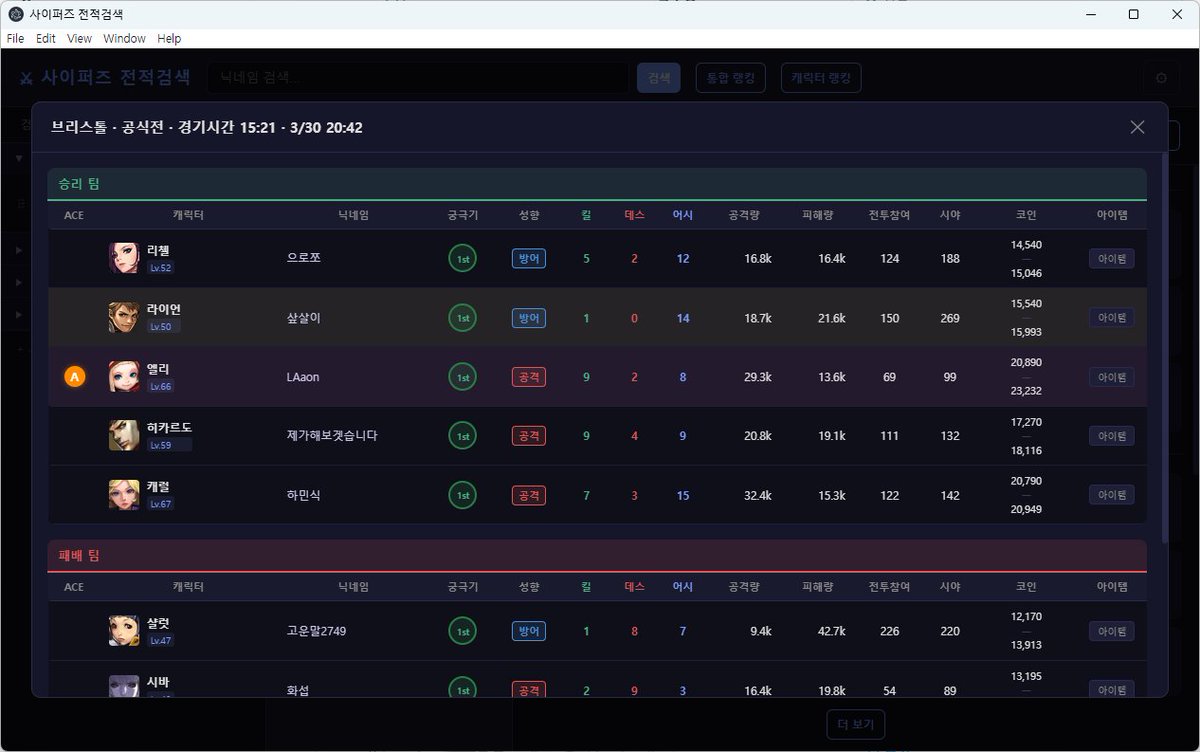Open 아이템 for 샬럿 row
Image resolution: width=1200 pixels, height=752 pixels.
[1112, 631]
